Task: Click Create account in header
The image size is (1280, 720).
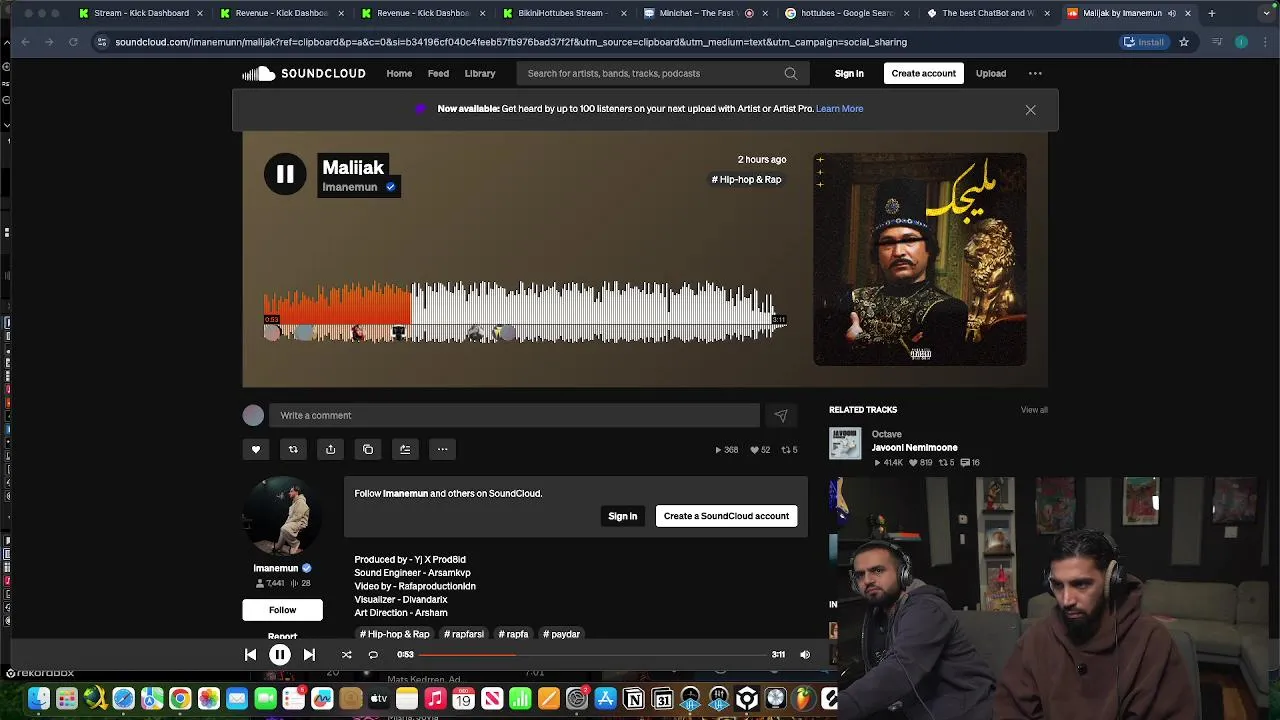Action: (924, 73)
